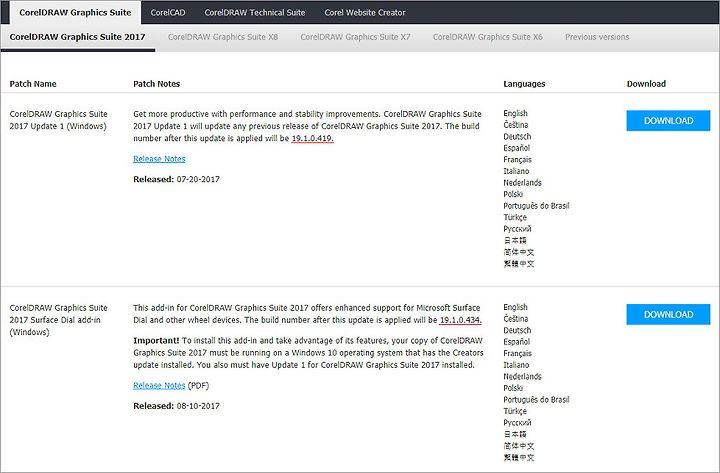The height and width of the screenshot is (473, 720).
Task: Click Русский in the Update 1 languages
Action: (x=517, y=229)
